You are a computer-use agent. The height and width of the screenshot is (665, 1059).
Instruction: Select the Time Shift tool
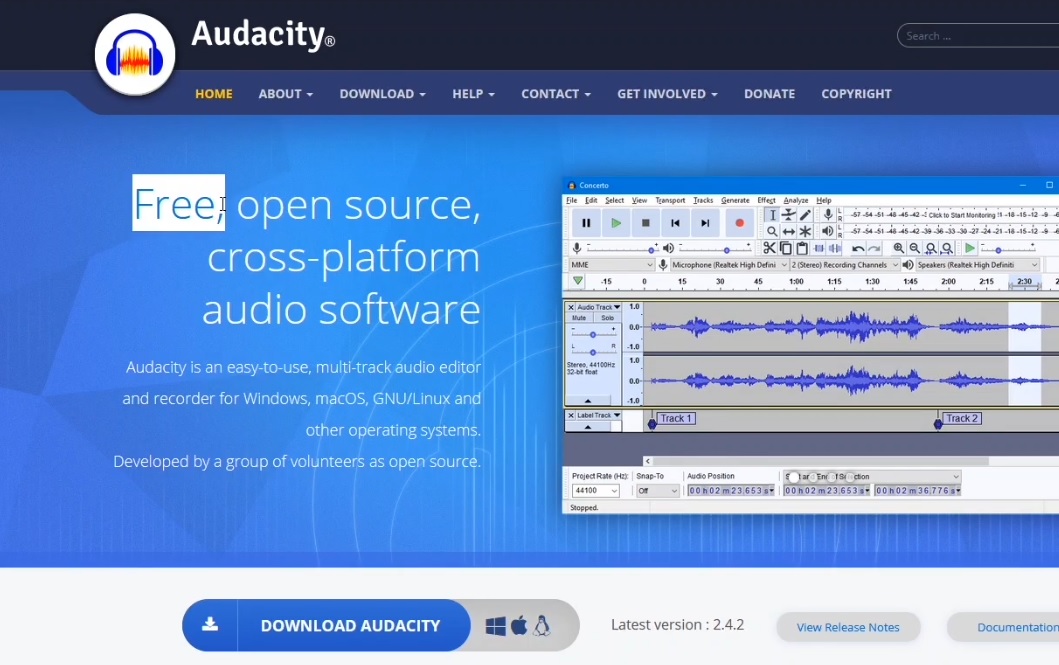tap(788, 232)
